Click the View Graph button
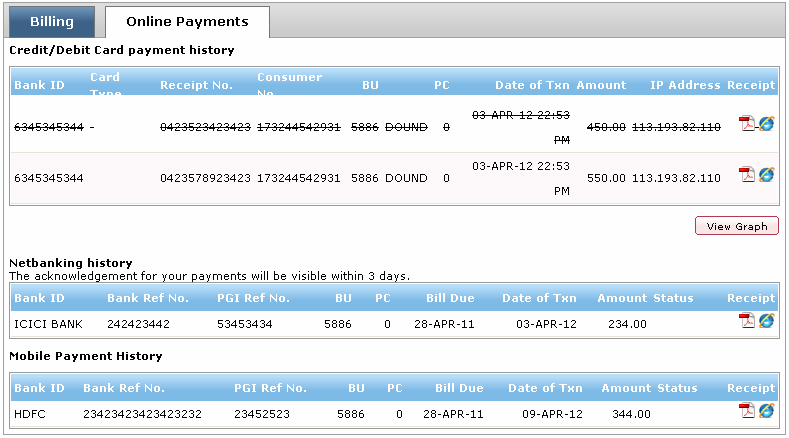The image size is (789, 438). 736,226
